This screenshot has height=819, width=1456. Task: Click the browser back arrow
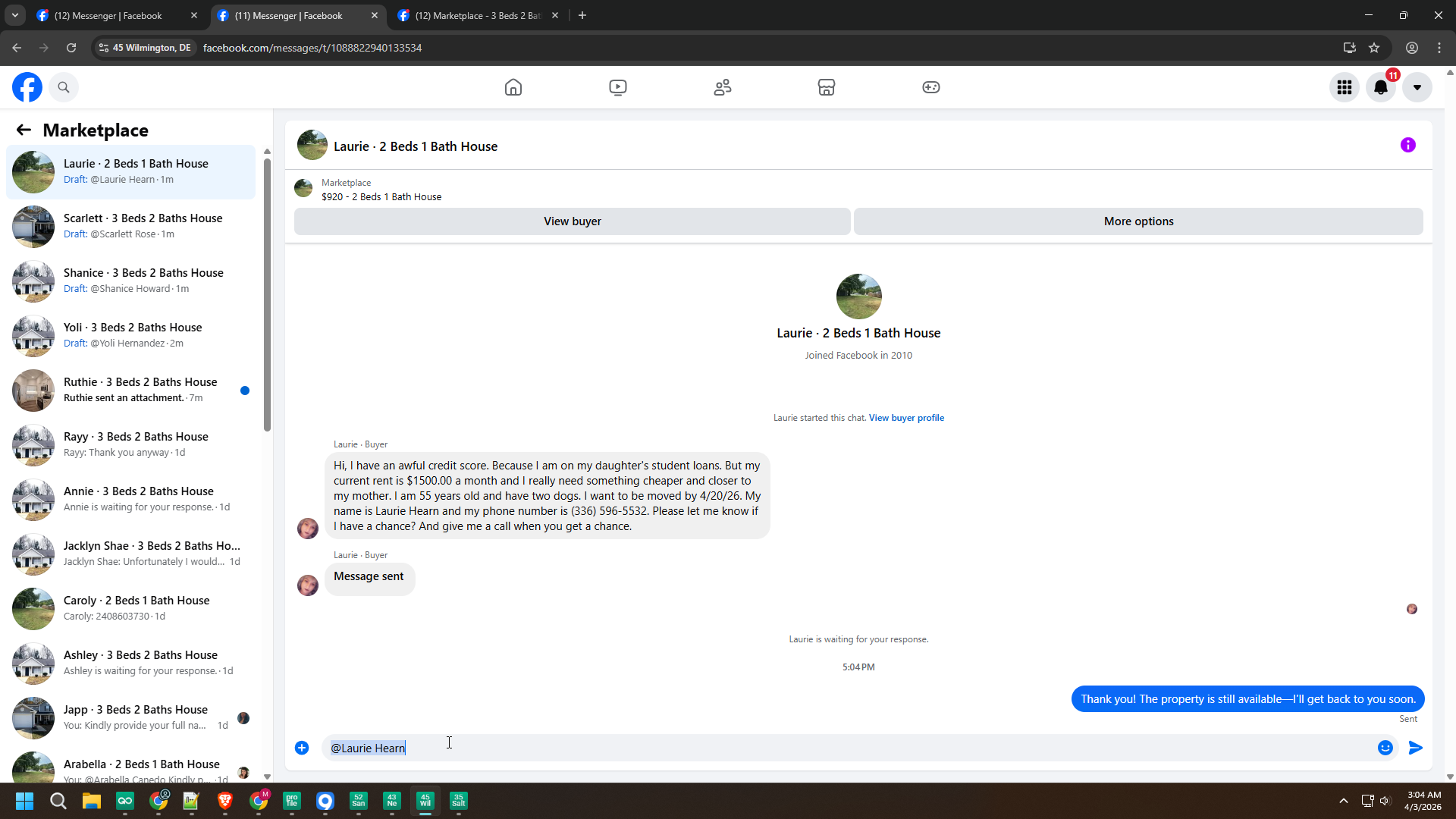17,48
